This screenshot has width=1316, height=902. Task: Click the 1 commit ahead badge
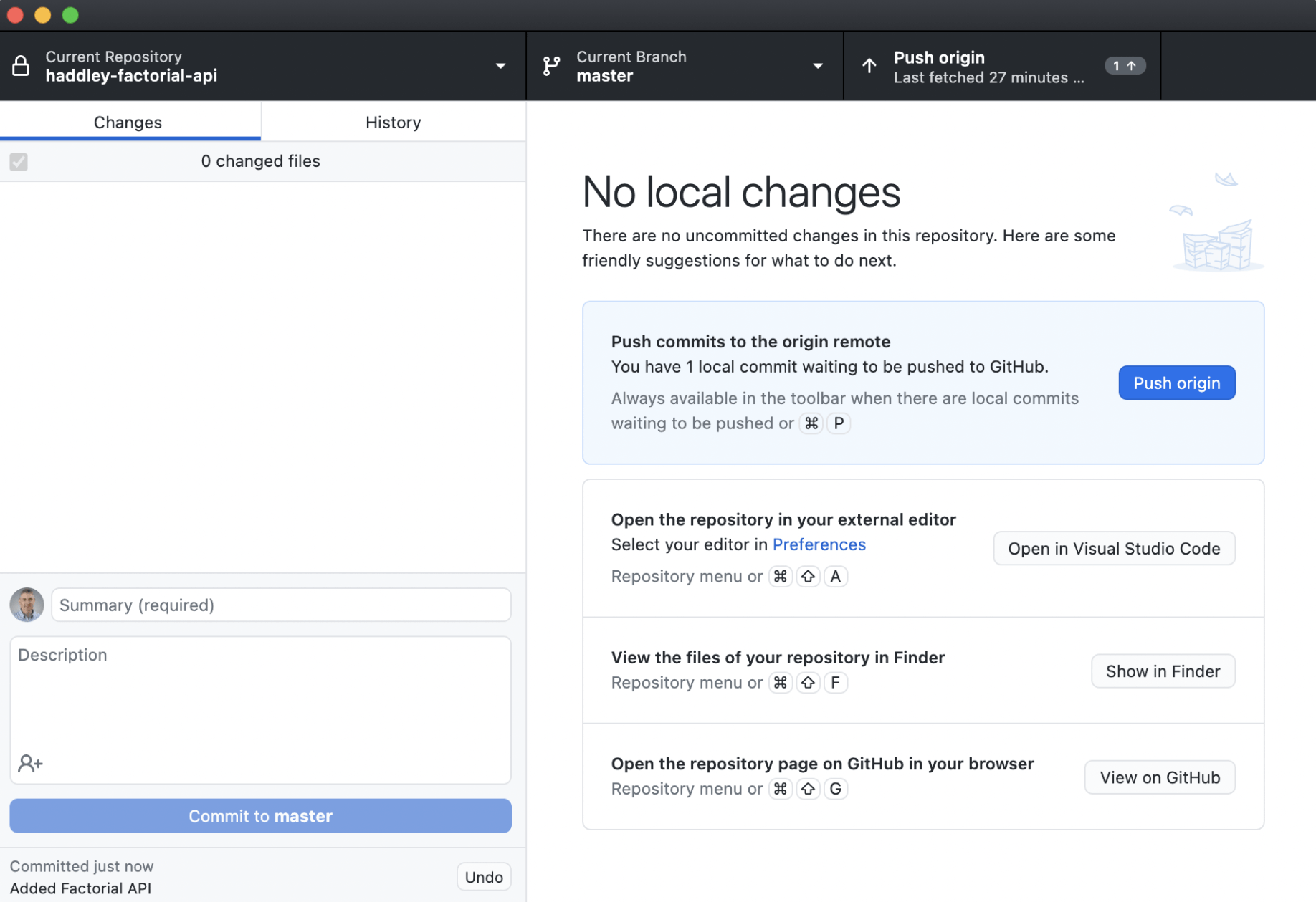(x=1124, y=66)
